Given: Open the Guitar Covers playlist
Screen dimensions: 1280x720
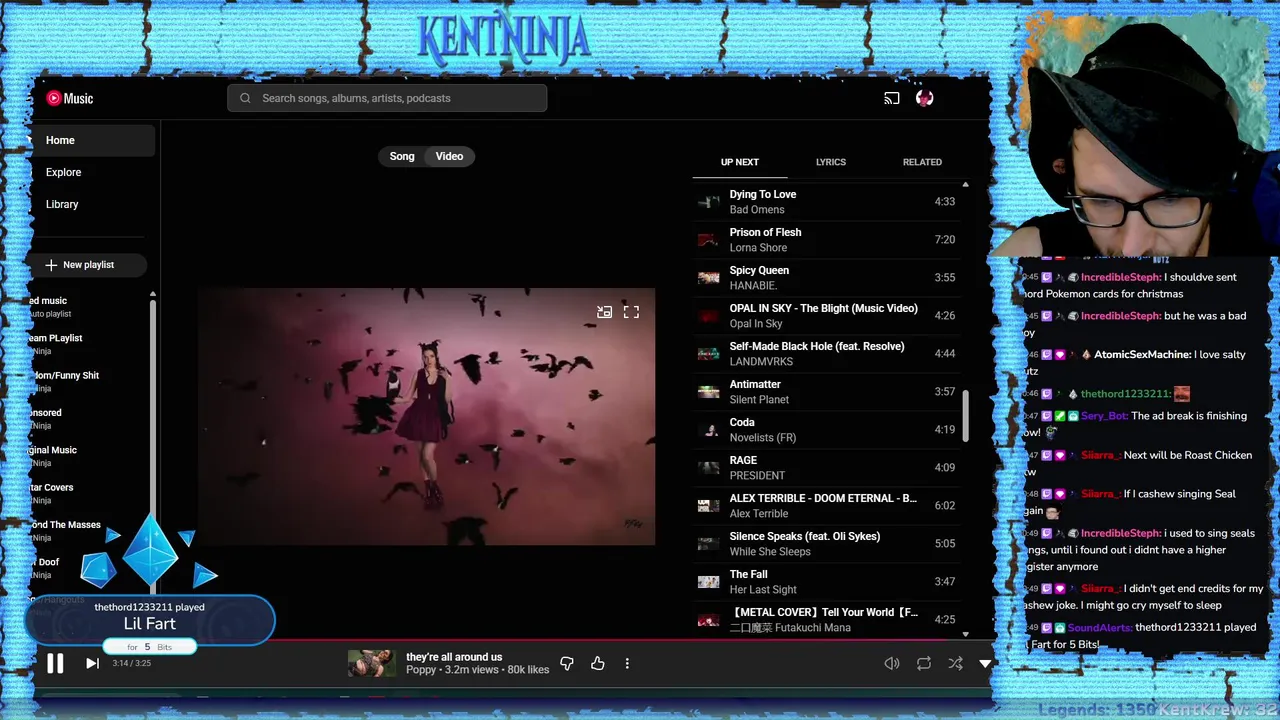Looking at the screenshot, I should [52, 493].
